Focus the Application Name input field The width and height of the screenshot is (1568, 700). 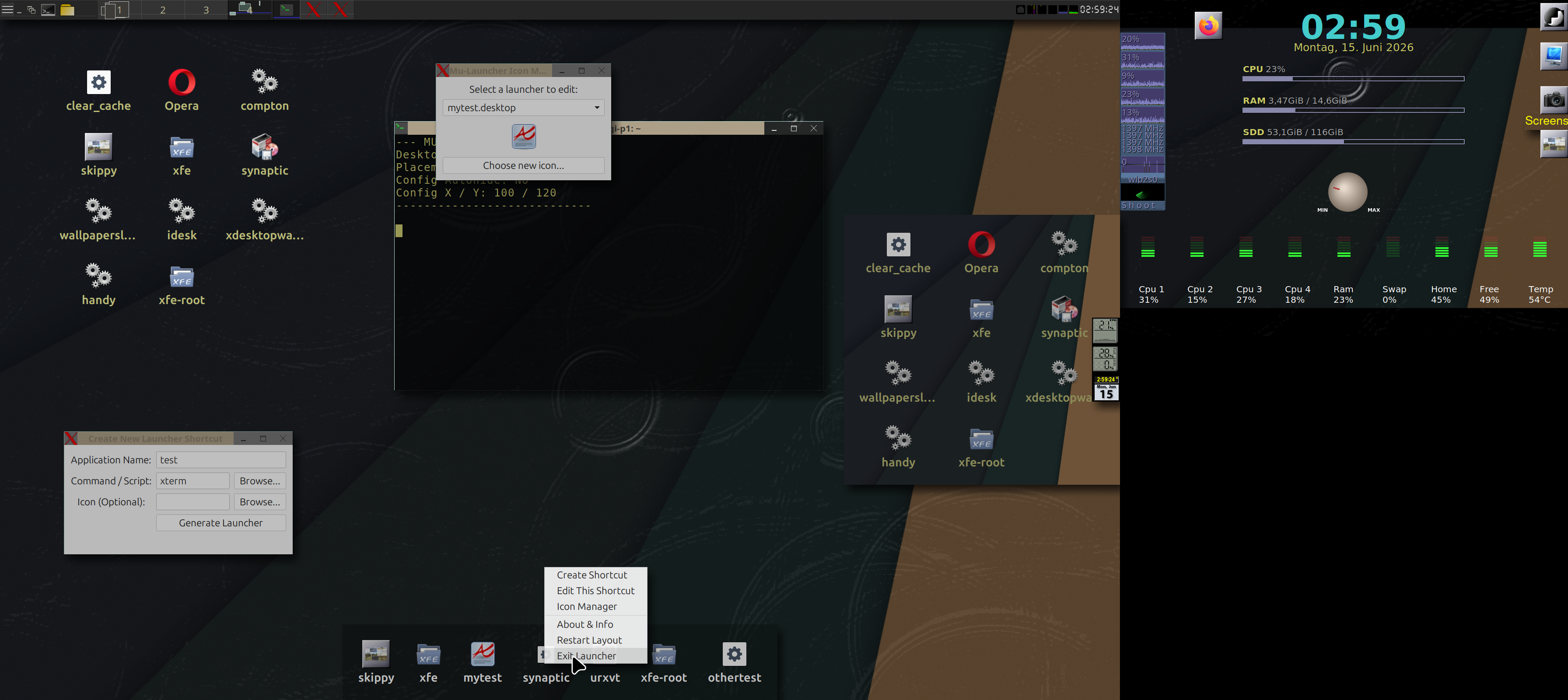[221, 460]
